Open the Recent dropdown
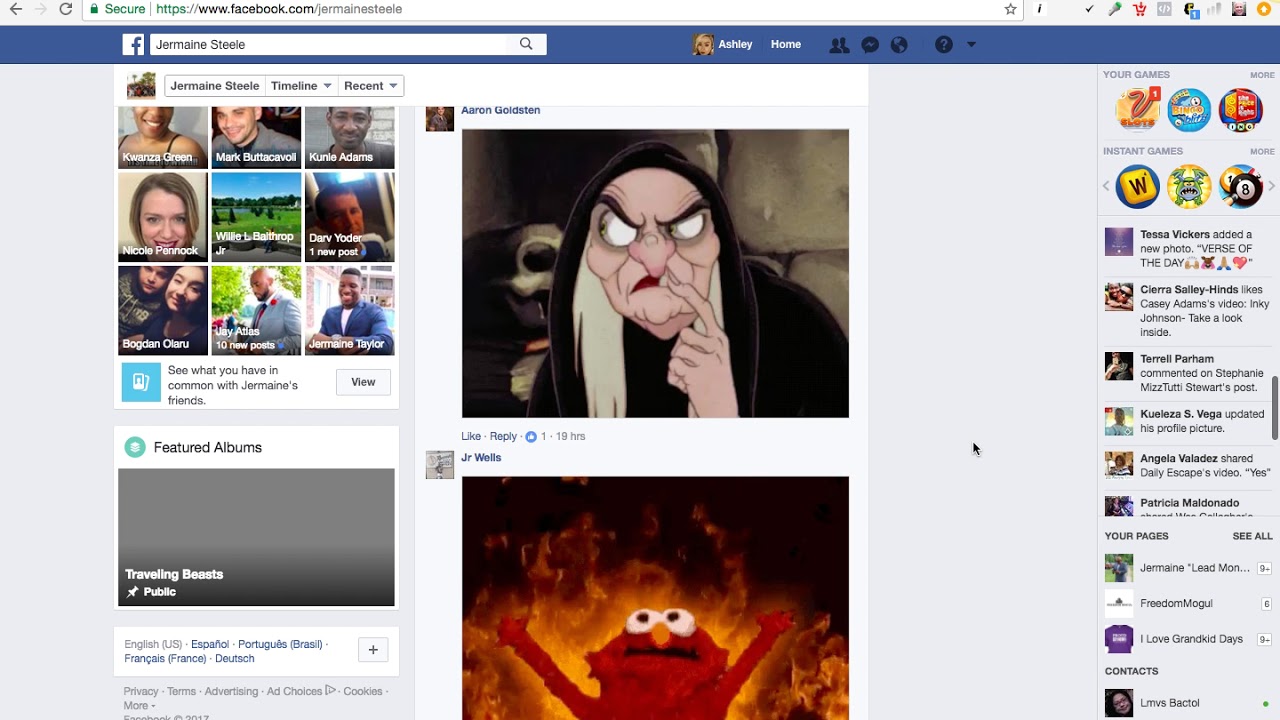 (x=370, y=86)
